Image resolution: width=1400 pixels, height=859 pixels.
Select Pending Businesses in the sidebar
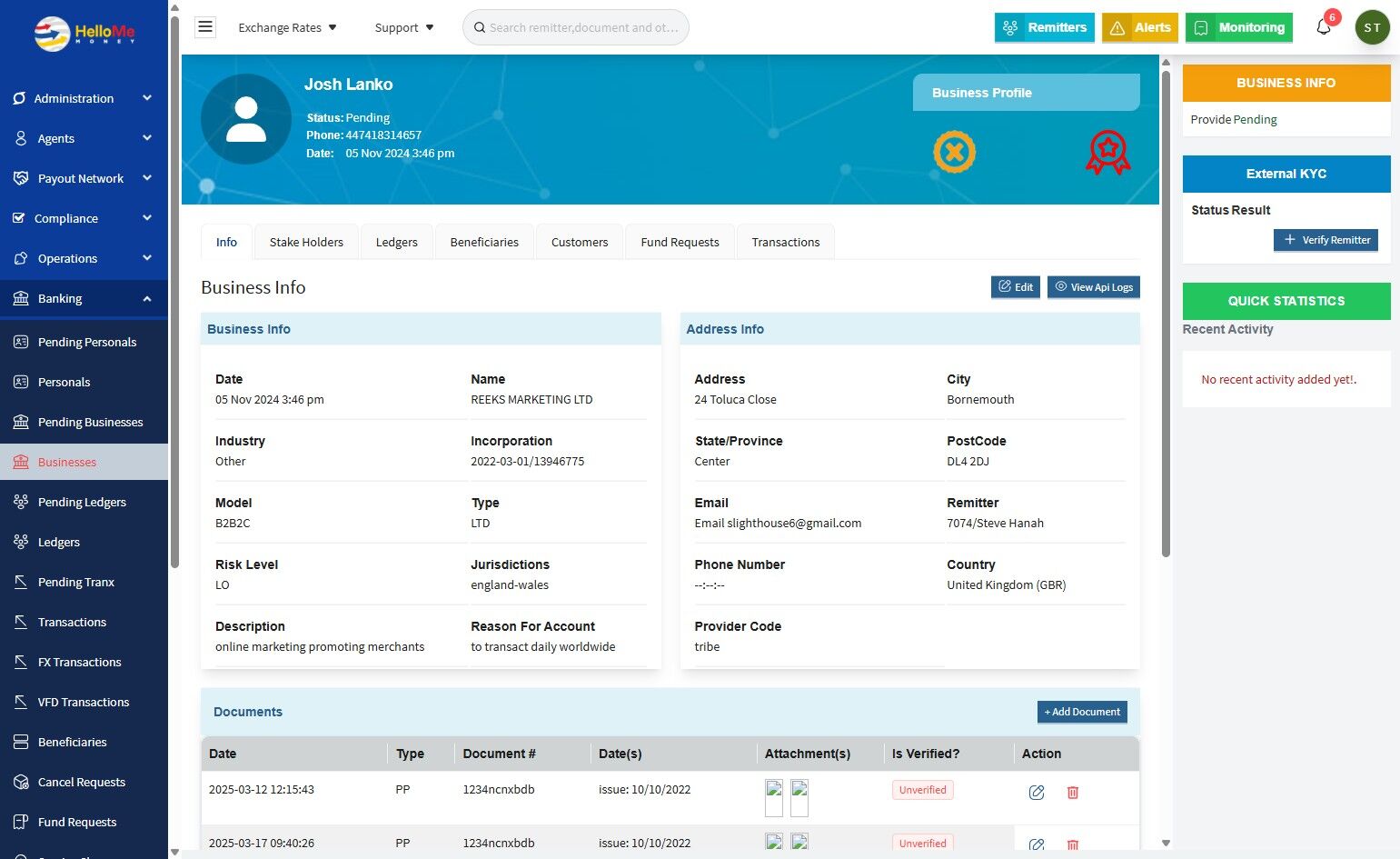tap(90, 422)
